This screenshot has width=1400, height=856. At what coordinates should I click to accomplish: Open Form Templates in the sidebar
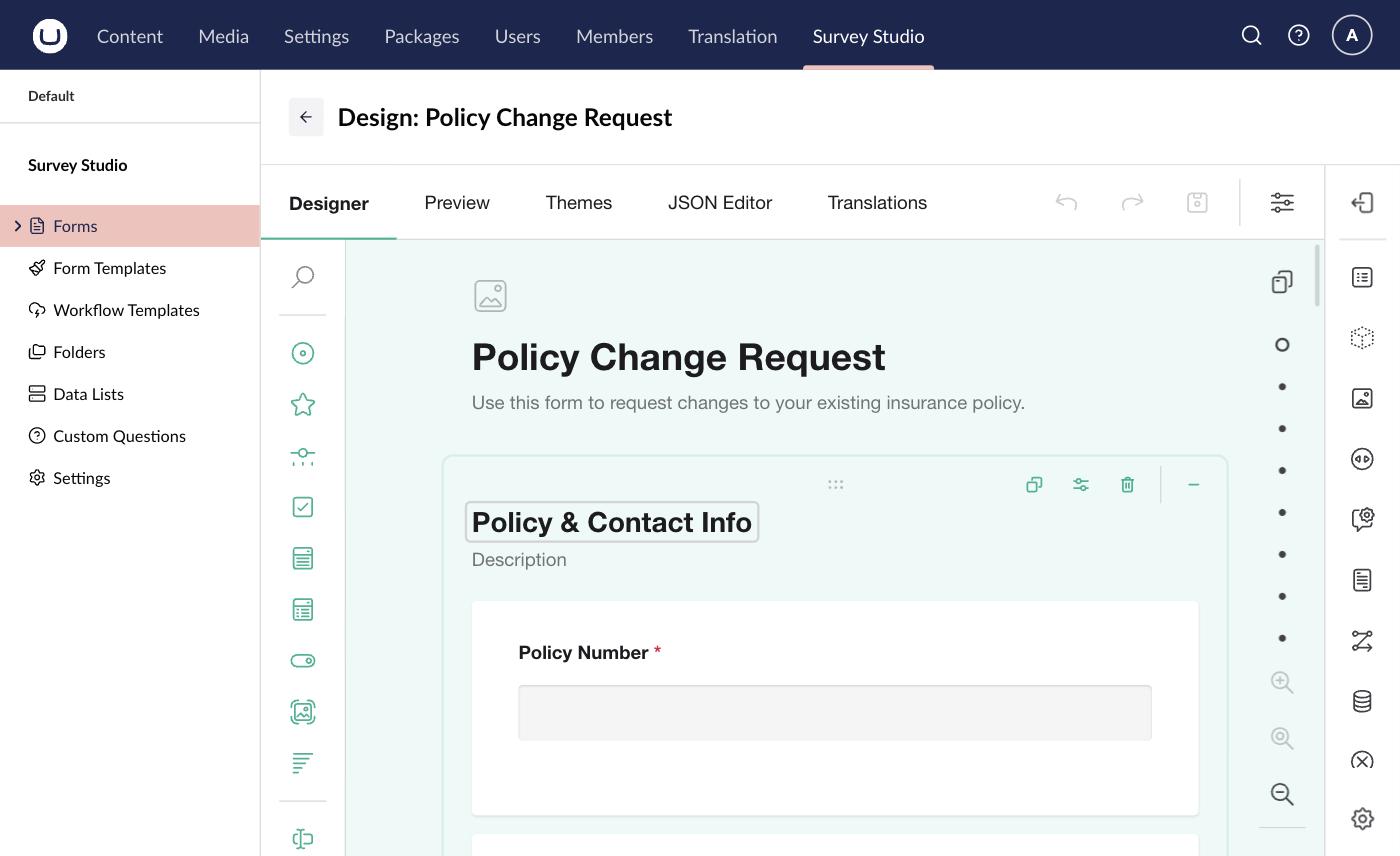click(x=130, y=268)
